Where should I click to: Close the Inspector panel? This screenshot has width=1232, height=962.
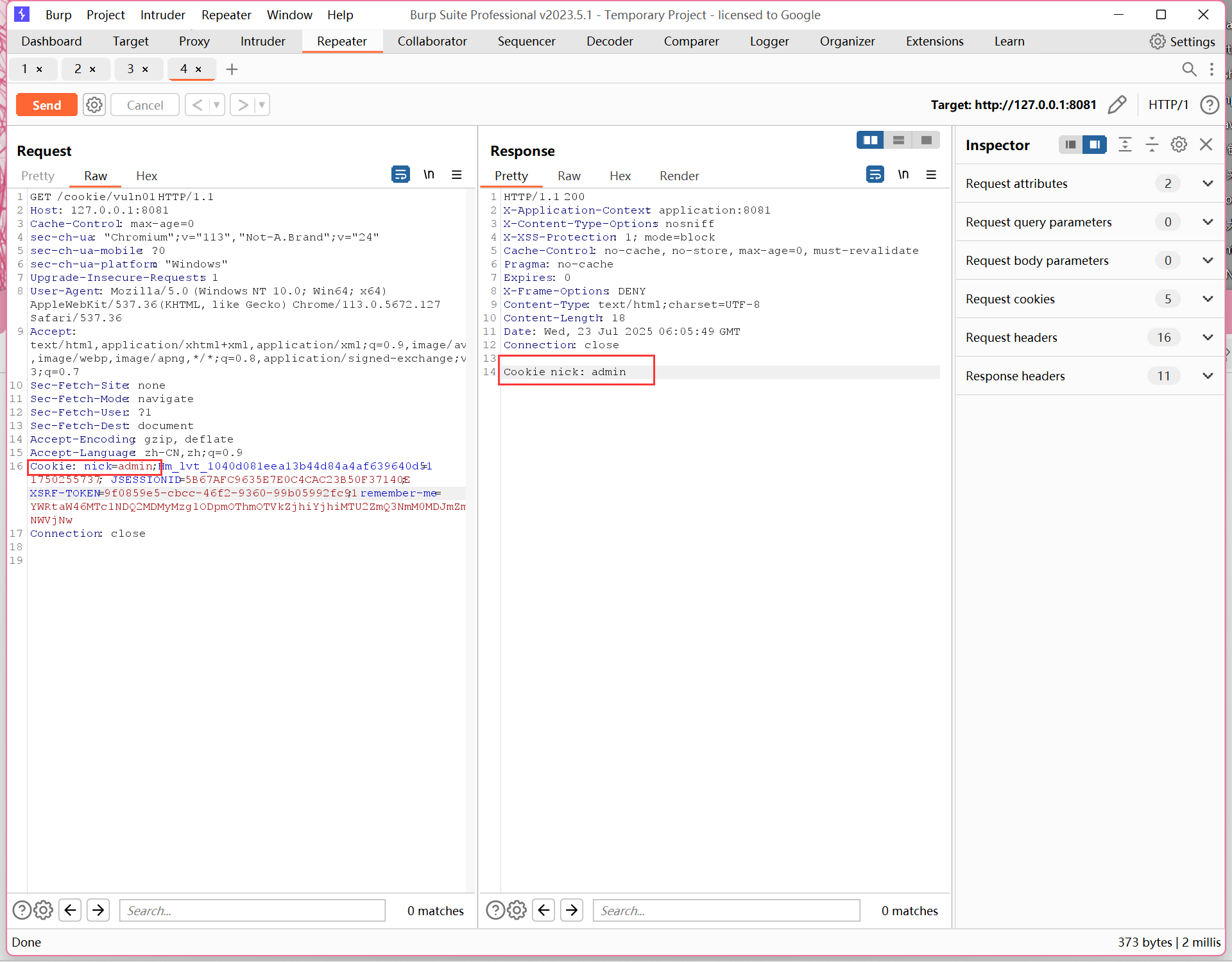1206,145
